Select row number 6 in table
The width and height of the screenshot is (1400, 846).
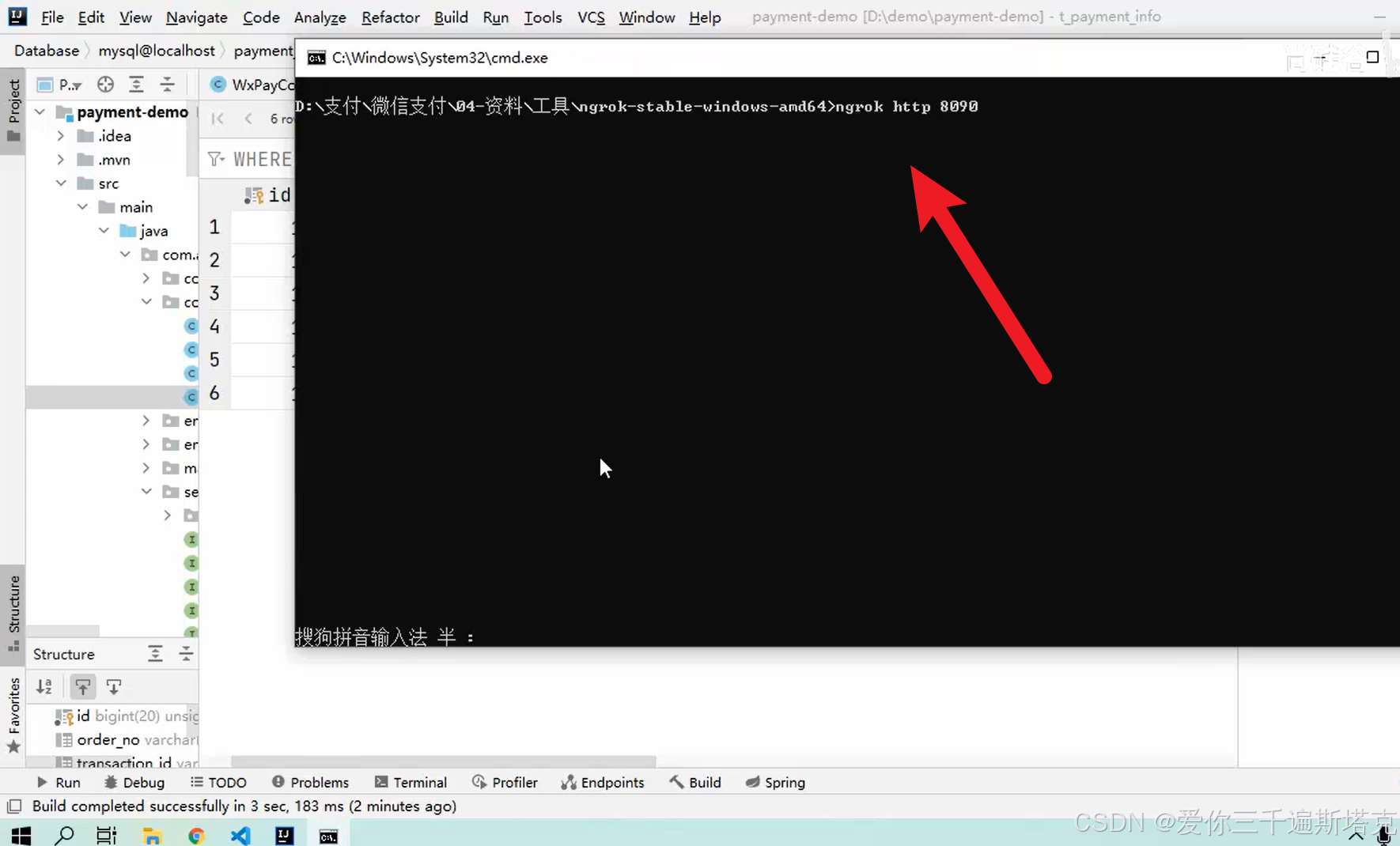(214, 393)
